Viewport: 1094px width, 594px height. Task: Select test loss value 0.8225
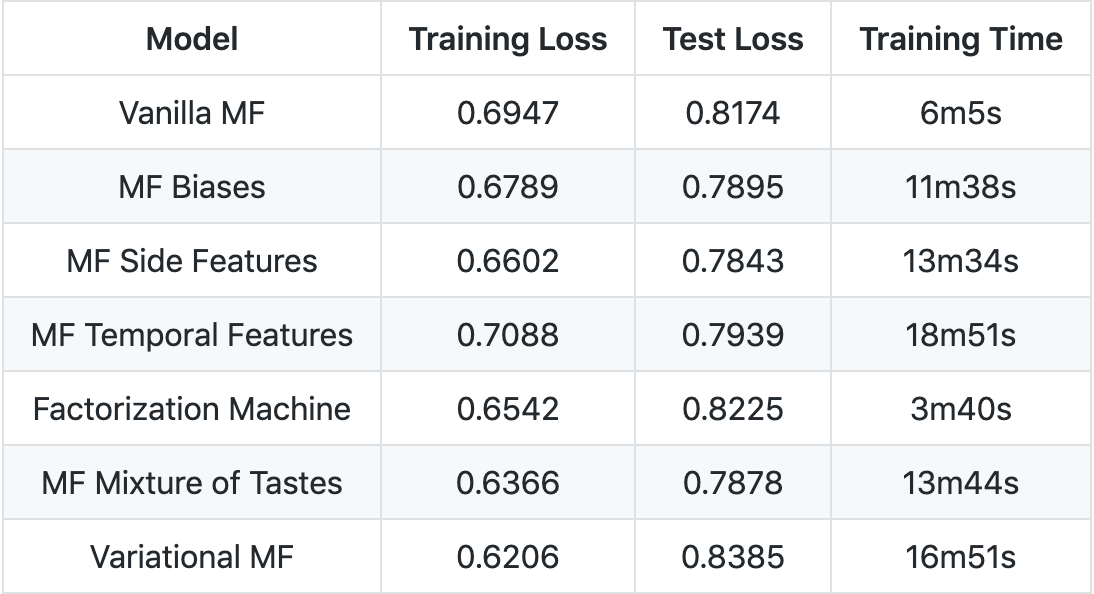733,409
